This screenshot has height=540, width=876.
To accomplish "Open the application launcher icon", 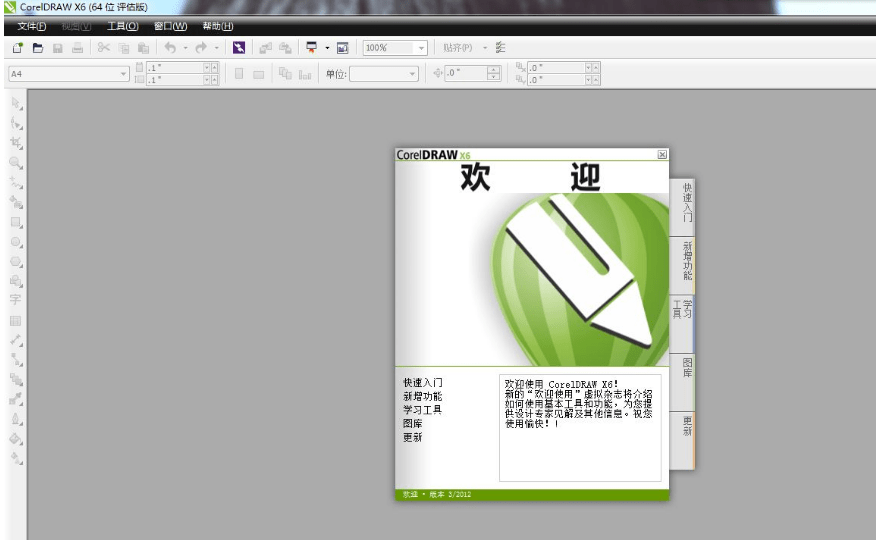I will click(313, 47).
